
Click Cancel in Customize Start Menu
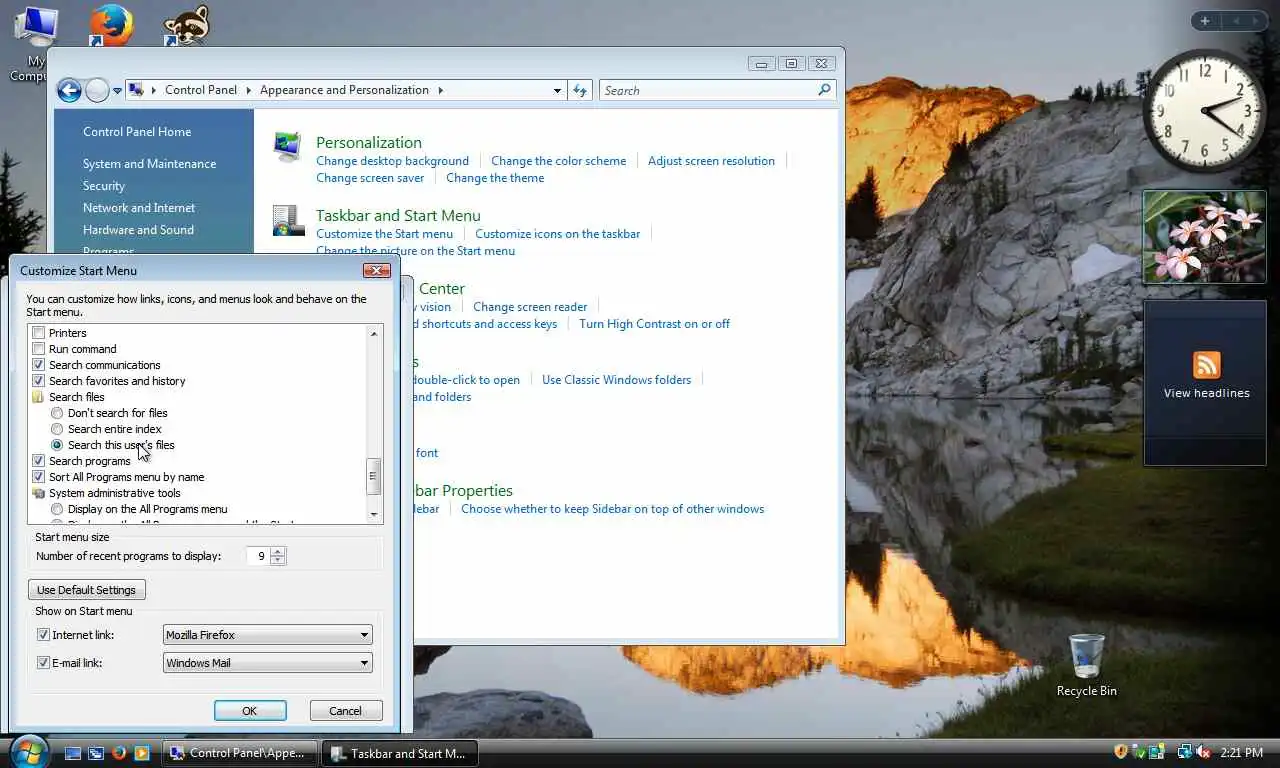[345, 711]
